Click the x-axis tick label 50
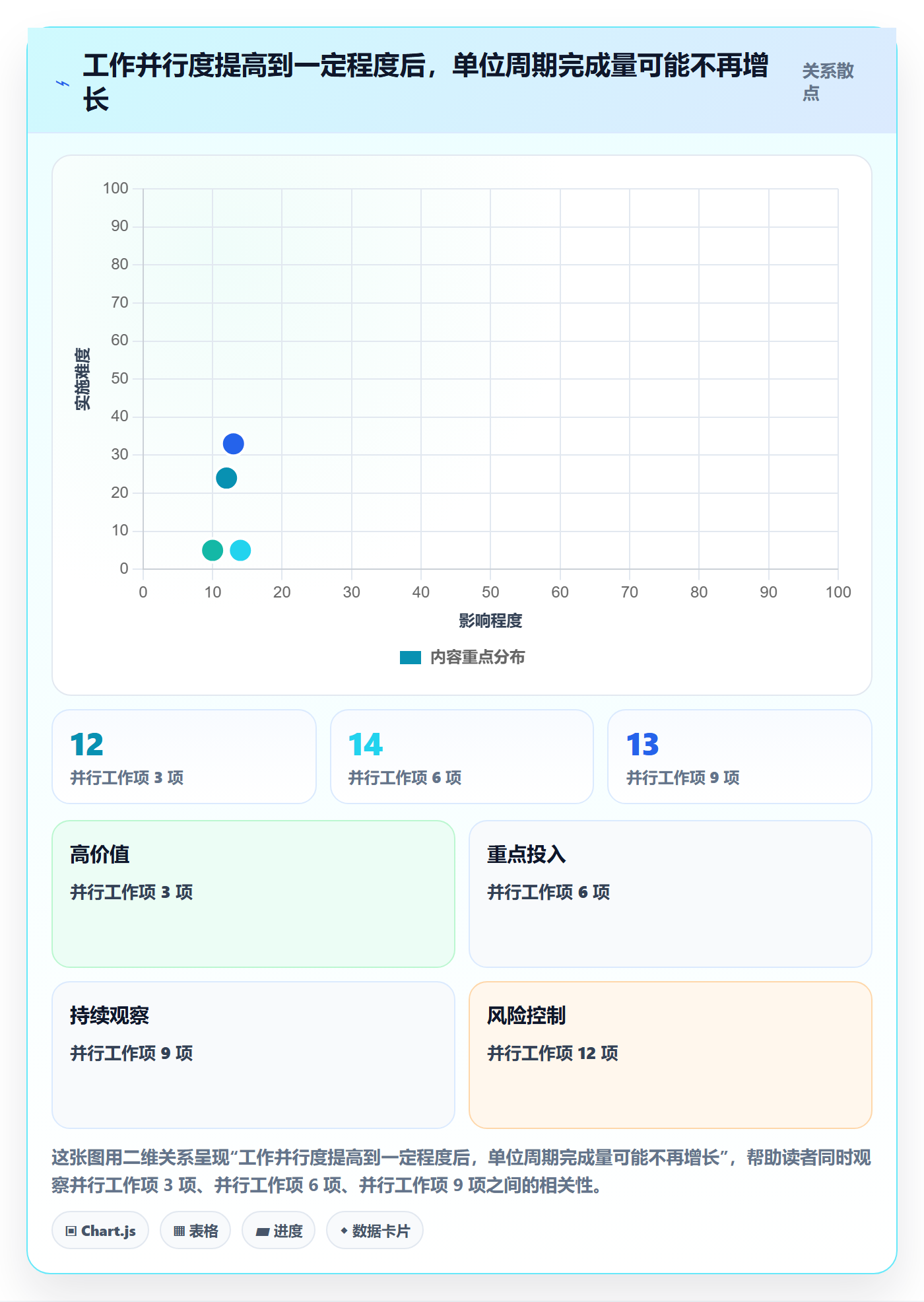Image resolution: width=924 pixels, height=1302 pixels. (490, 592)
